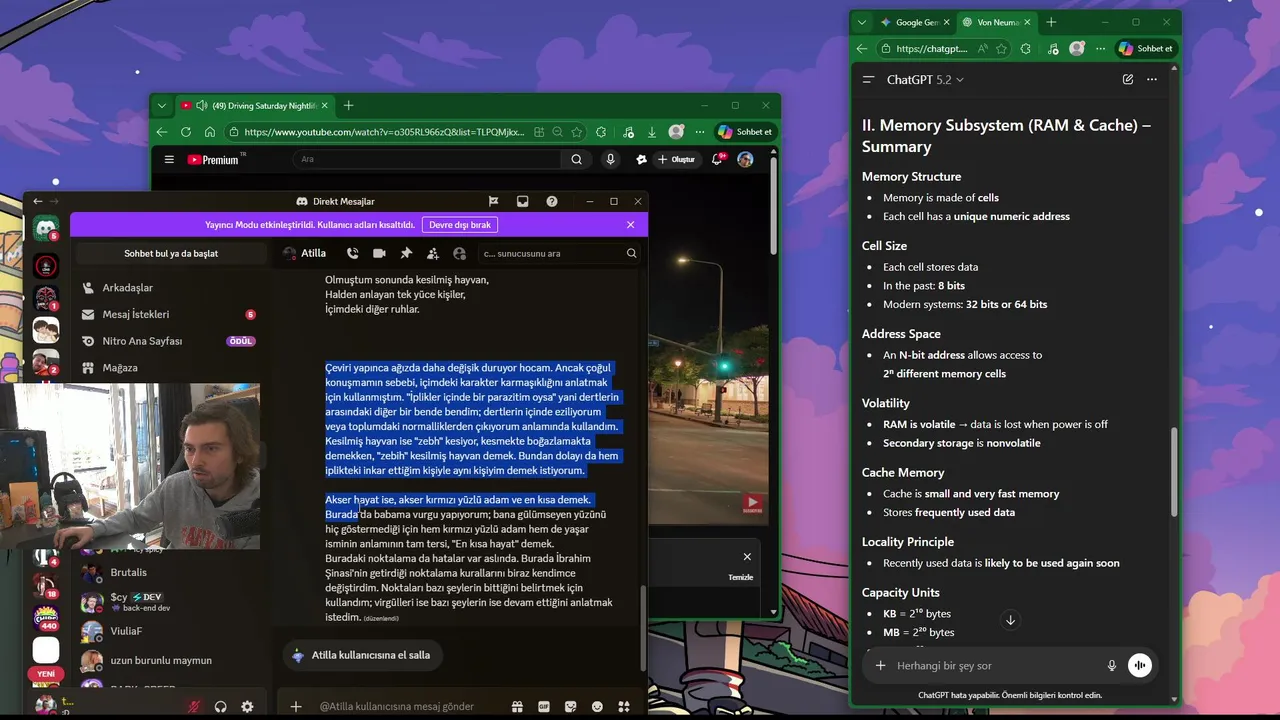1280x720 pixels.
Task: Open YouTube notifications bell
Action: click(x=717, y=159)
